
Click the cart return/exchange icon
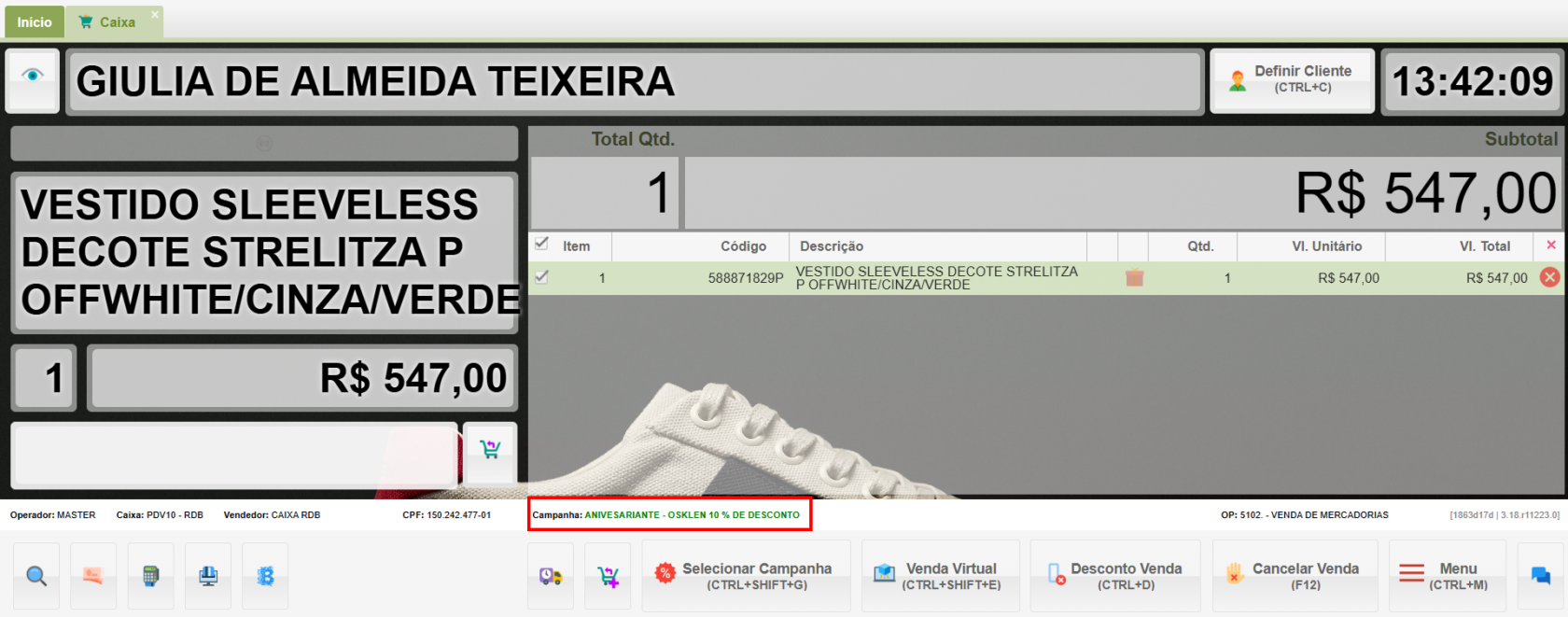[x=609, y=576]
